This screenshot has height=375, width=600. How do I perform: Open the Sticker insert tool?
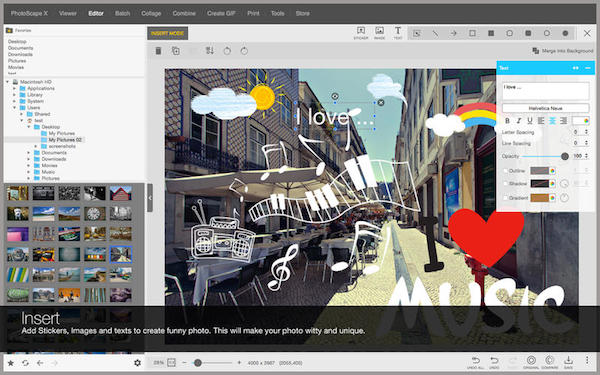click(360, 33)
